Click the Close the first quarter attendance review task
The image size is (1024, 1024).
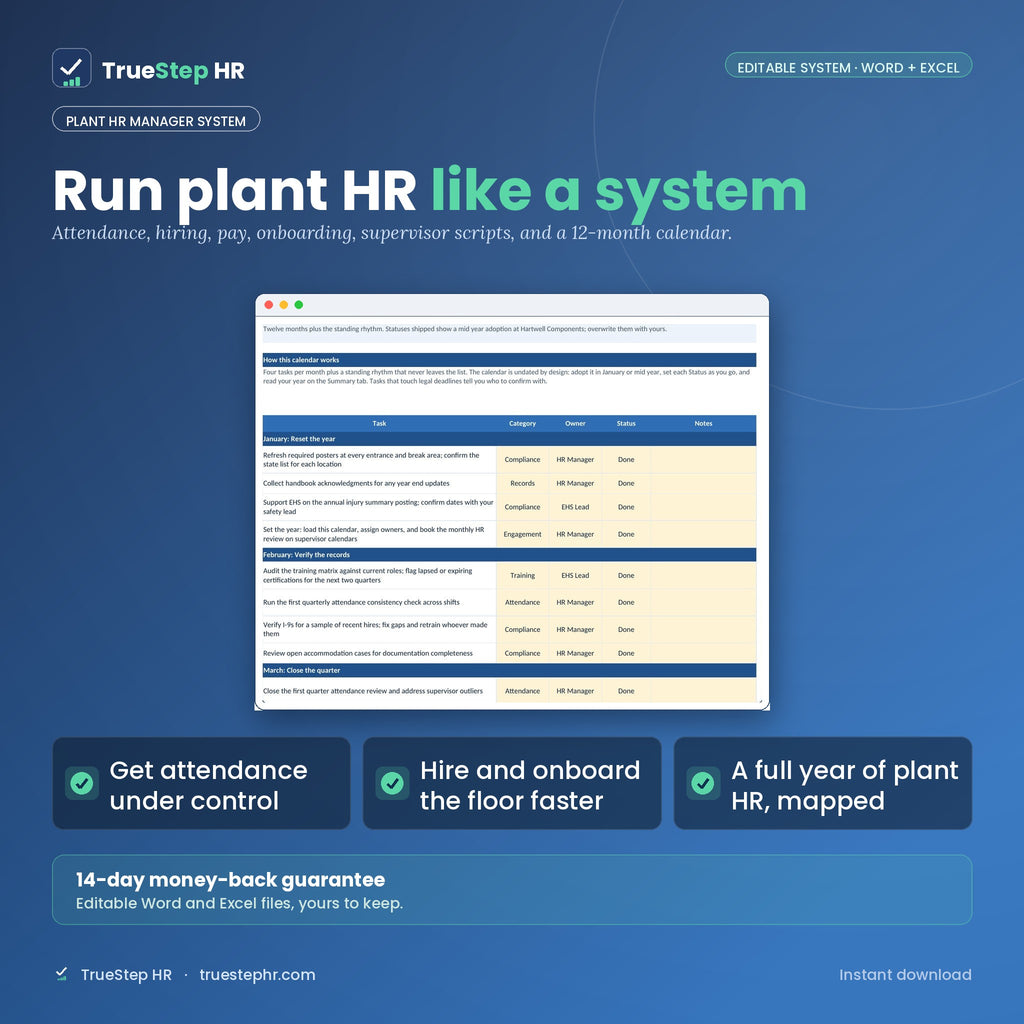[379, 691]
